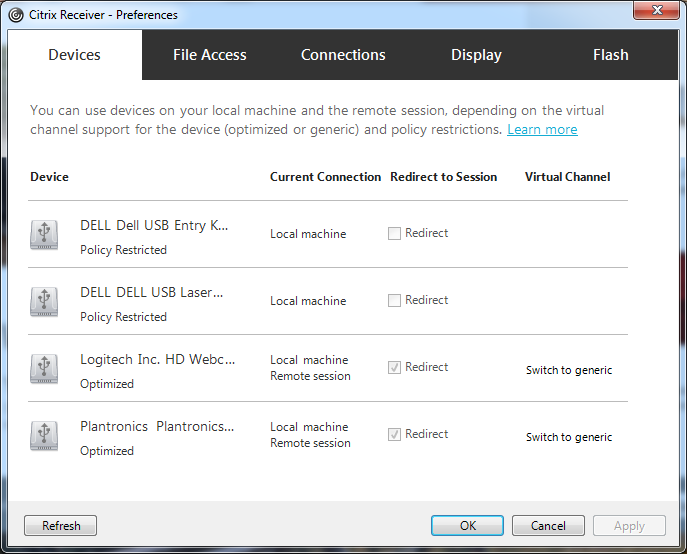The height and width of the screenshot is (554, 687).
Task: Toggle Redirect checkbox for Dell USB Entry Keyboard
Action: (x=395, y=234)
